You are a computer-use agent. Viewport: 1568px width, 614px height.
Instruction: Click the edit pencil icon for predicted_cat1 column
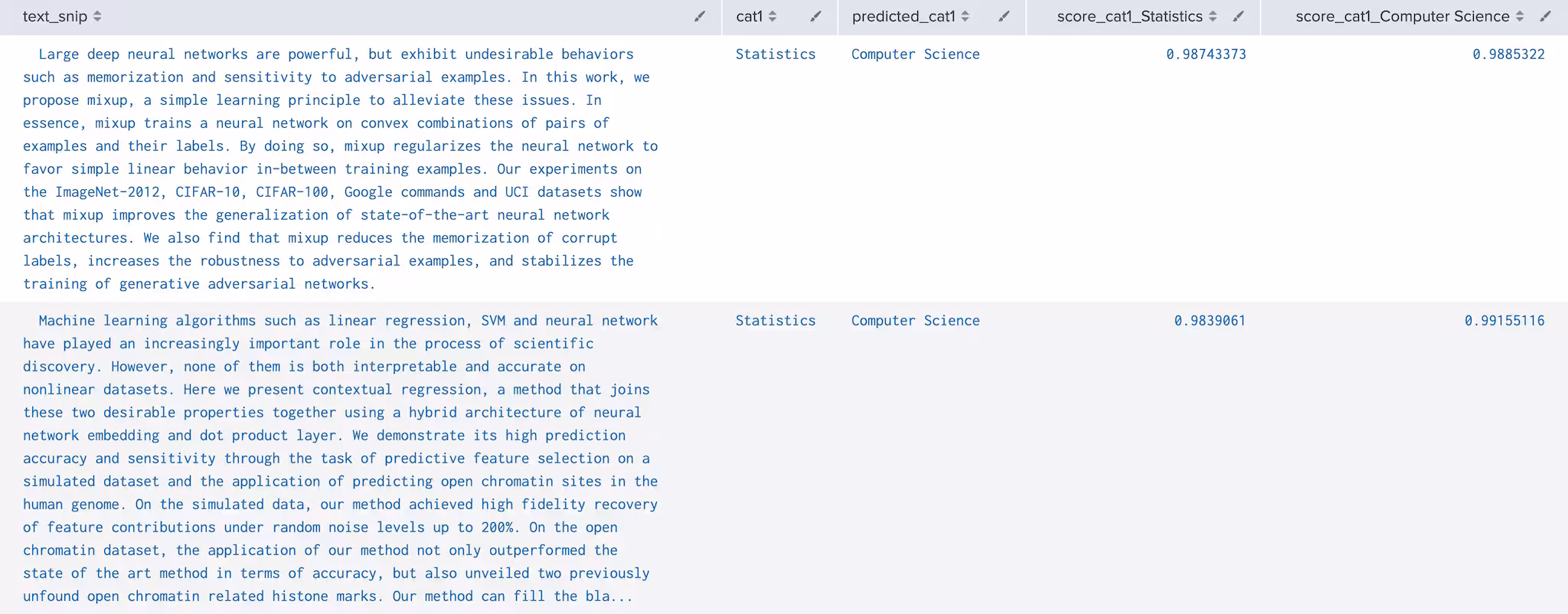point(1004,15)
